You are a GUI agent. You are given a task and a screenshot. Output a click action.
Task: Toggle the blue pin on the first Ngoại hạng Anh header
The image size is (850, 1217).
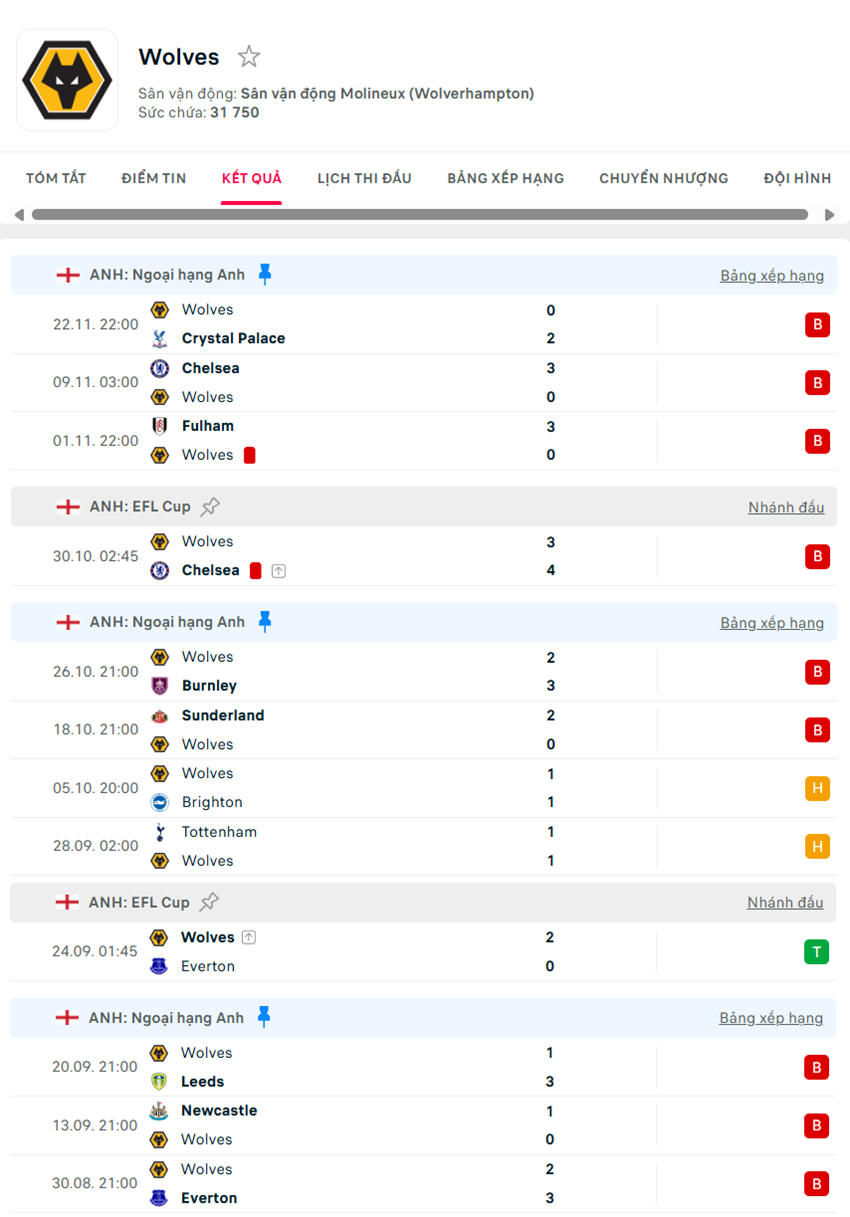(265, 274)
